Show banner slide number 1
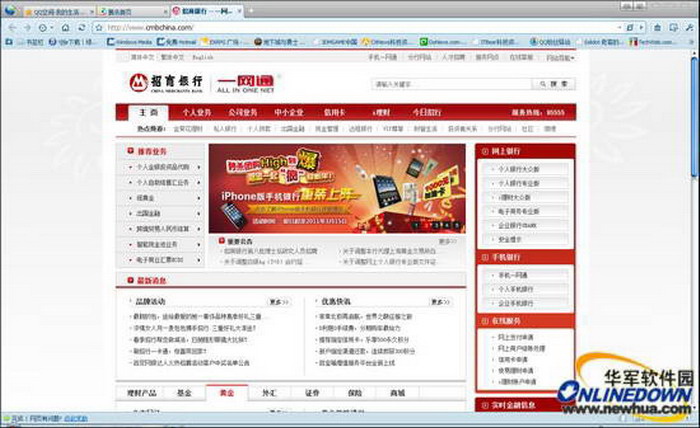The height and width of the screenshot is (428, 700). (x=416, y=225)
